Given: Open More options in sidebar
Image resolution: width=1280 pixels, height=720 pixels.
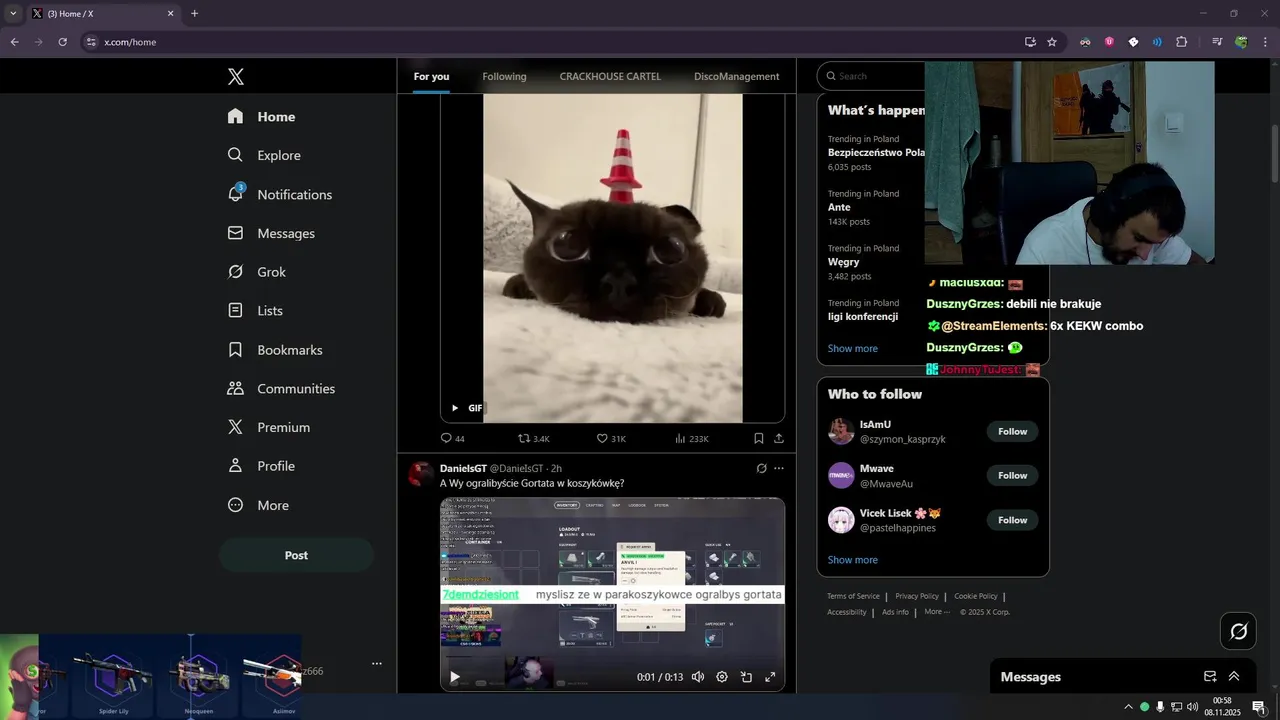Looking at the screenshot, I should (259, 505).
